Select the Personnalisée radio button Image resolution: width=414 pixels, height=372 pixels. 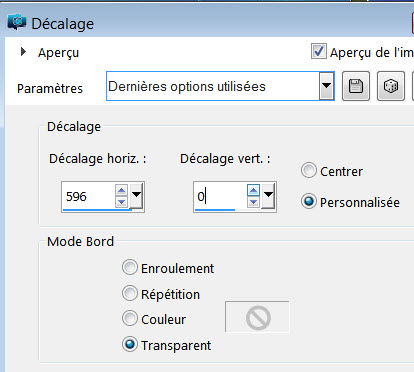pos(309,201)
